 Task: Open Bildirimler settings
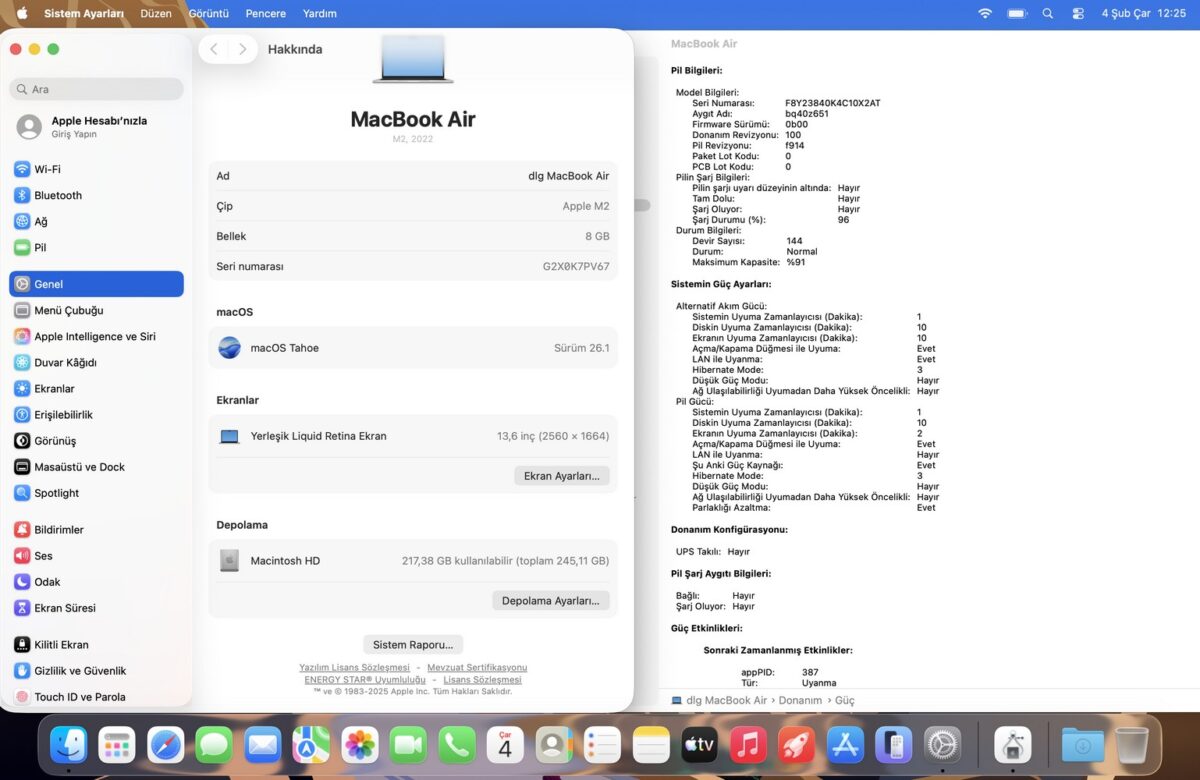pos(96,529)
